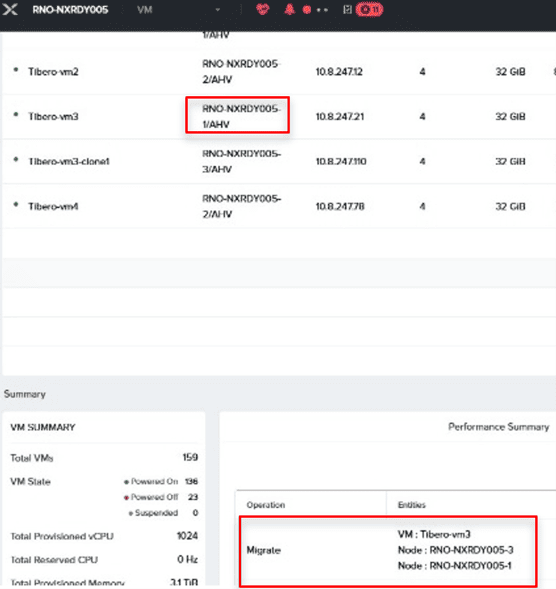Click host RNO-NXRDY005-3/AHV of Tibero-vm3-clone1
The image size is (556, 589).
pyautogui.click(x=241, y=162)
